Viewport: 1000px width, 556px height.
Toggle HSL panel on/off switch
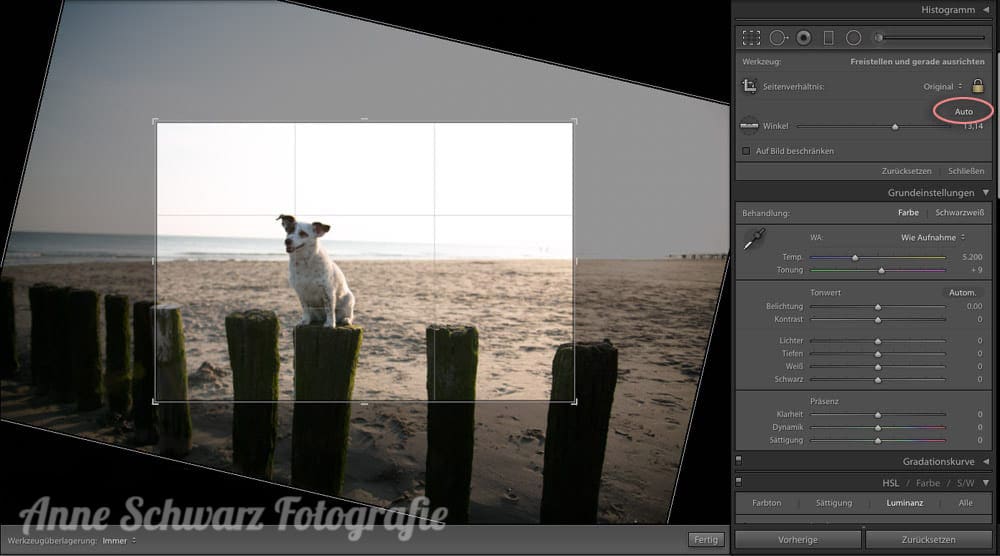point(739,483)
